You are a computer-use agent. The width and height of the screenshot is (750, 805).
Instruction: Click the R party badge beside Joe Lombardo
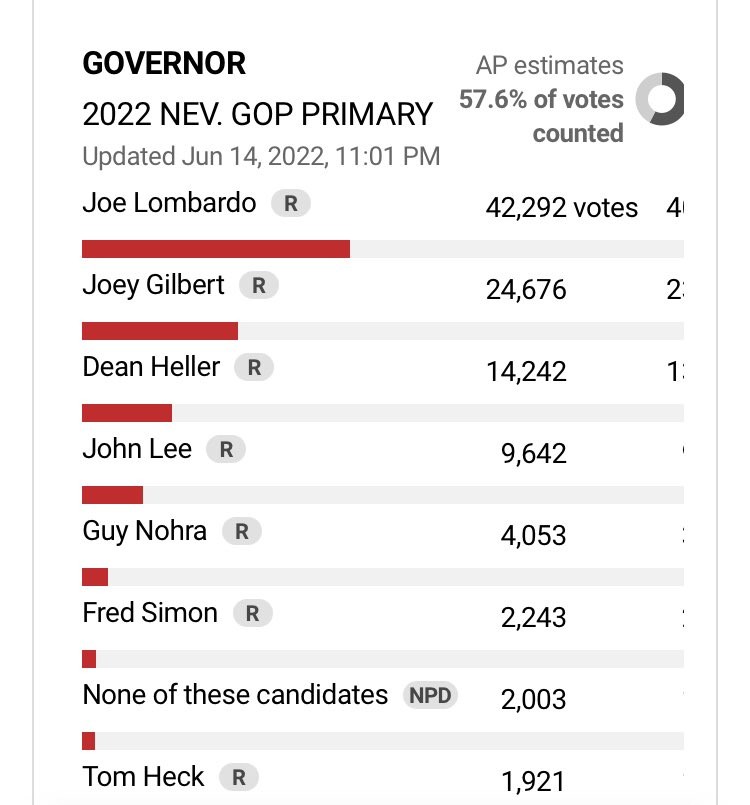[291, 204]
